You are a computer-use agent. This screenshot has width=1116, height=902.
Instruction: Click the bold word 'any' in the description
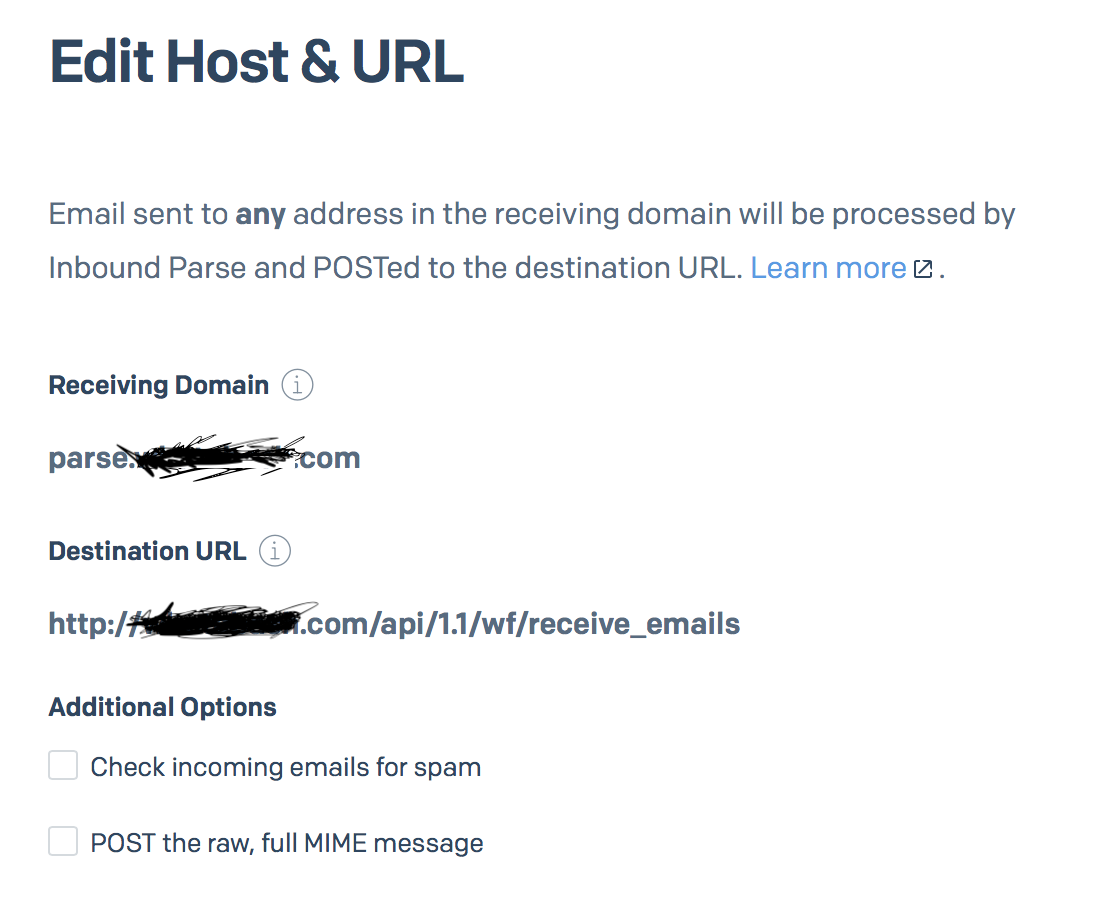click(260, 214)
